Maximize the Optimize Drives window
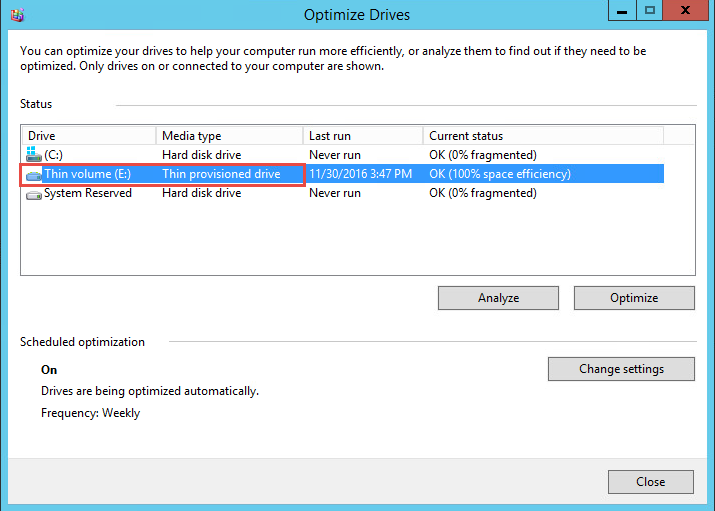The width and height of the screenshot is (715, 511). tap(650, 11)
